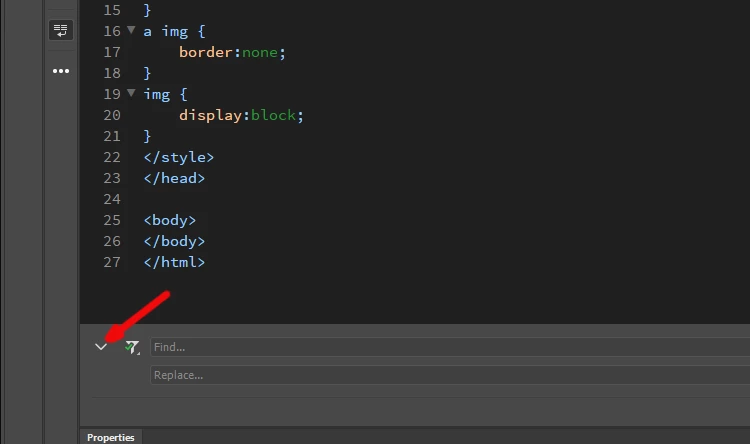
Task: Toggle the replace row chevron in find bar
Action: tap(101, 347)
